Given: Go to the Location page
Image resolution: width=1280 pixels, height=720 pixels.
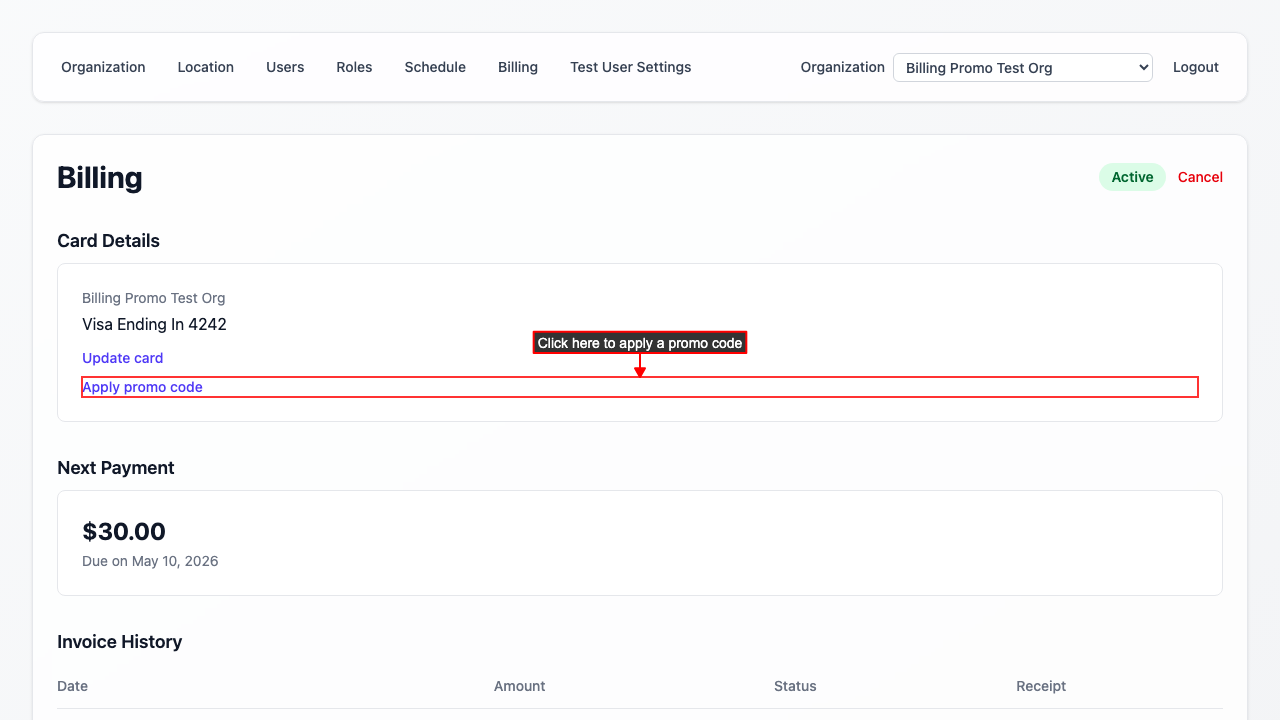Looking at the screenshot, I should [206, 67].
